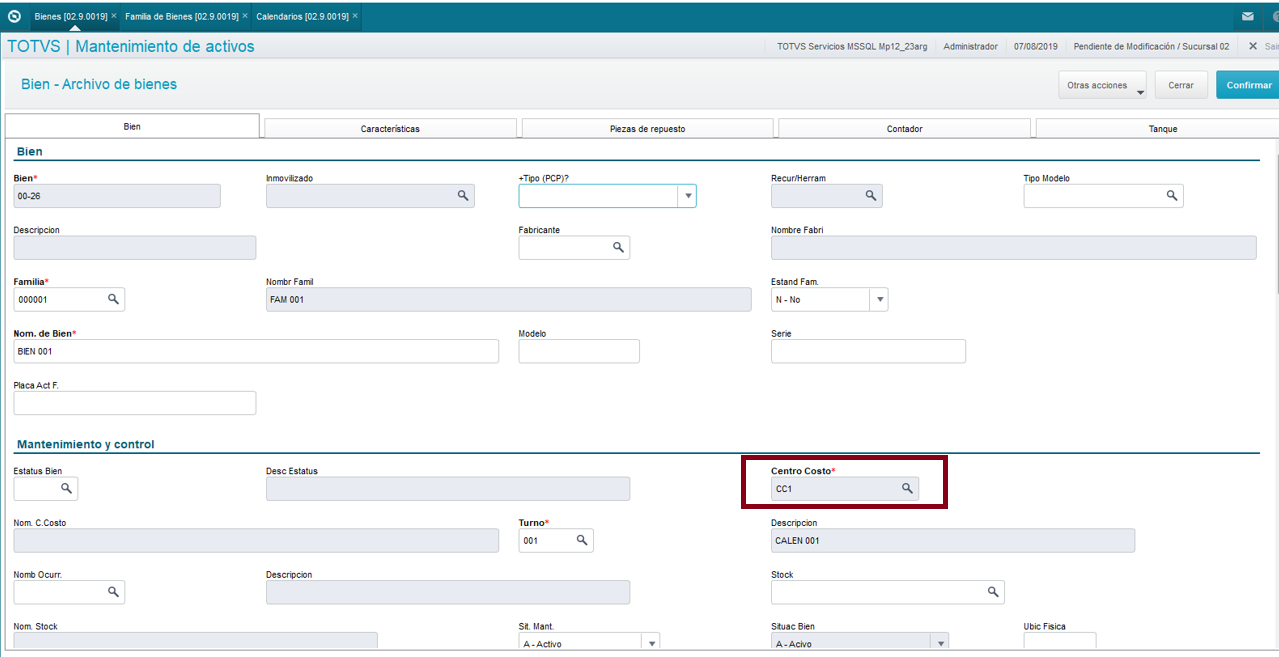This screenshot has width=1279, height=657.
Task: Close the Familia de Bienes tab
Action: coord(245,16)
